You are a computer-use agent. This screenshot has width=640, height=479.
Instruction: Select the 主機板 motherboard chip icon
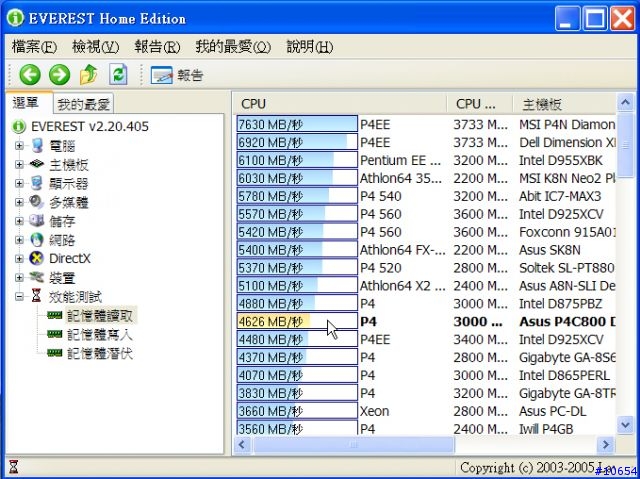(x=37, y=164)
